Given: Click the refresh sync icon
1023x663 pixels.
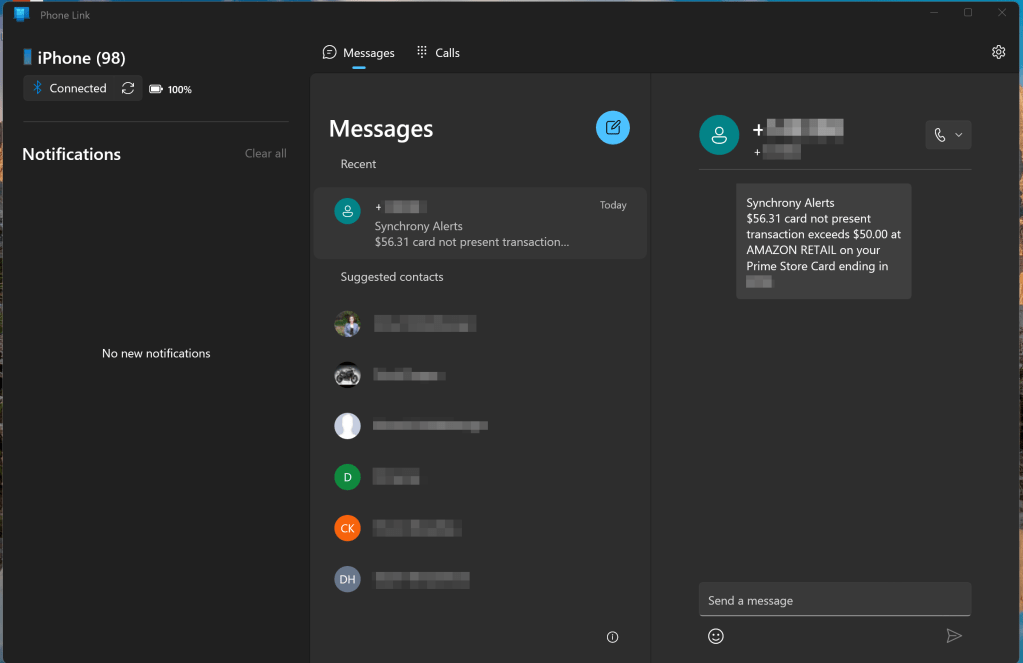Looking at the screenshot, I should [128, 88].
